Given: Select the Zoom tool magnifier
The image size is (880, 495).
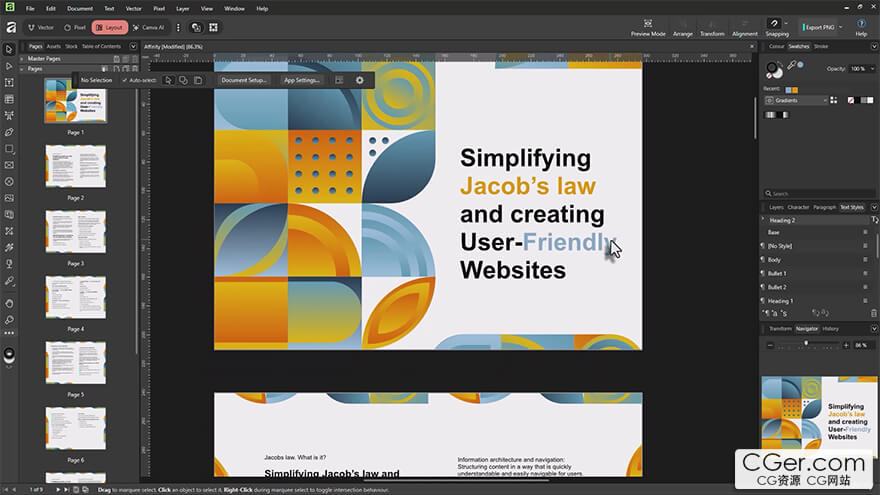Looking at the screenshot, I should pos(9,319).
